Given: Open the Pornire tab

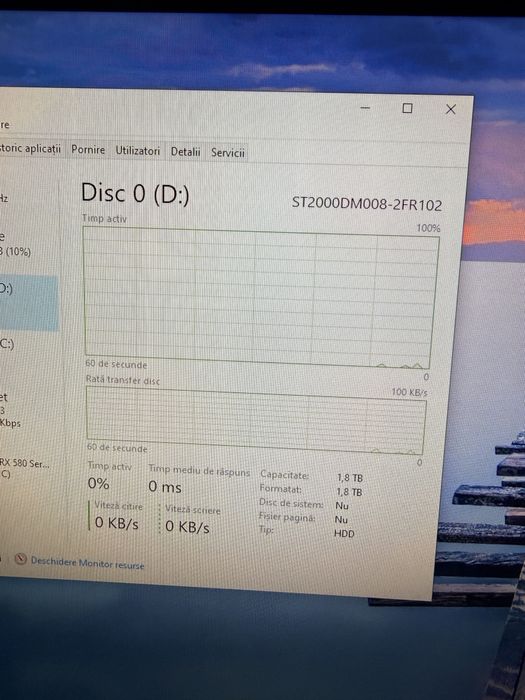Looking at the screenshot, I should [x=88, y=150].
